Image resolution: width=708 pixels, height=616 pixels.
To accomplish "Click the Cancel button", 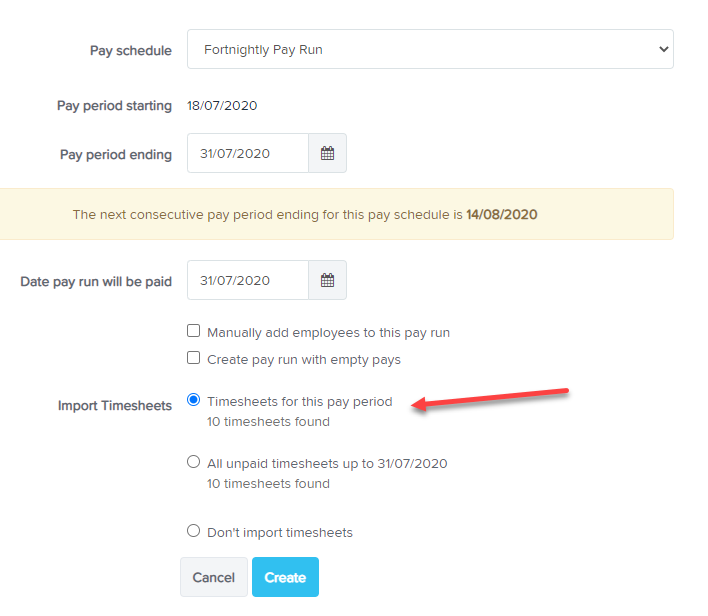I will 214,577.
